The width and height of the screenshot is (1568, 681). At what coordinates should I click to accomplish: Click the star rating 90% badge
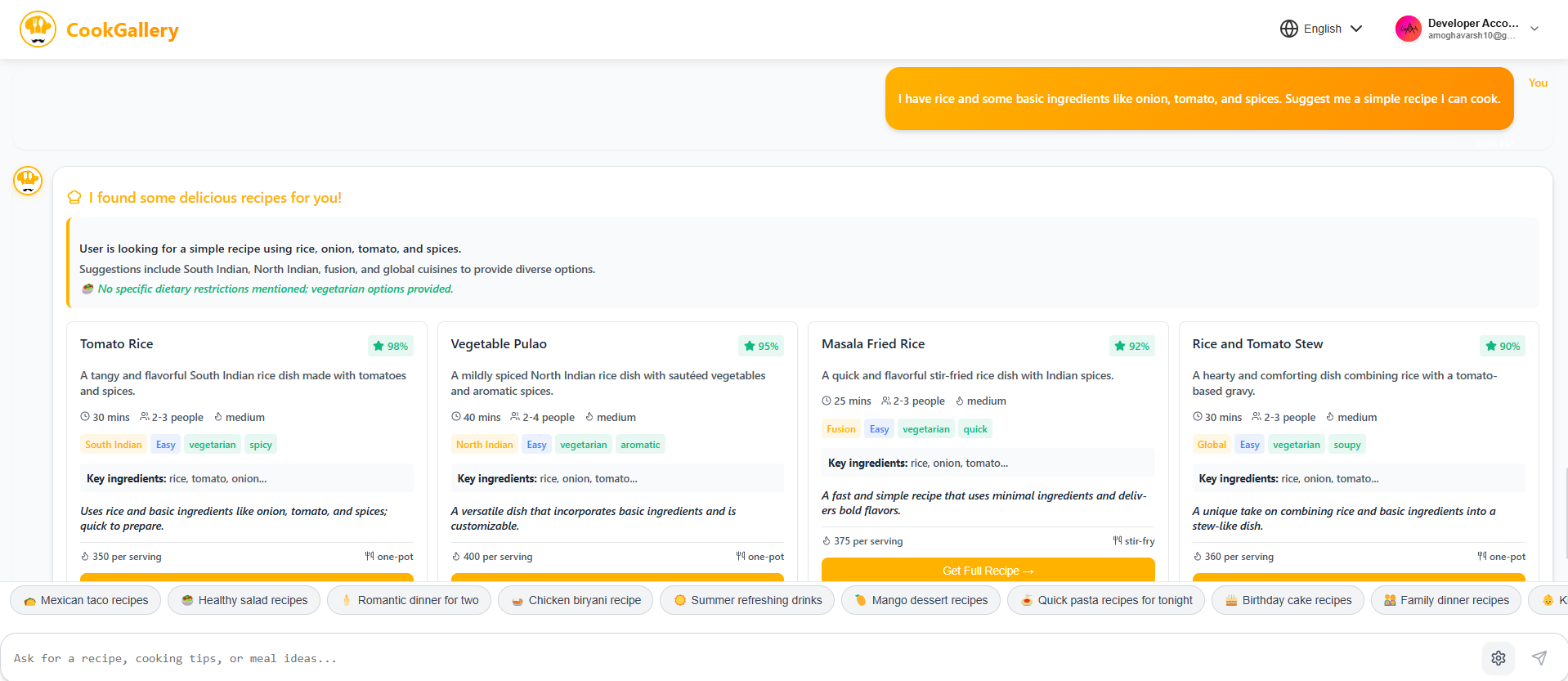click(1502, 346)
